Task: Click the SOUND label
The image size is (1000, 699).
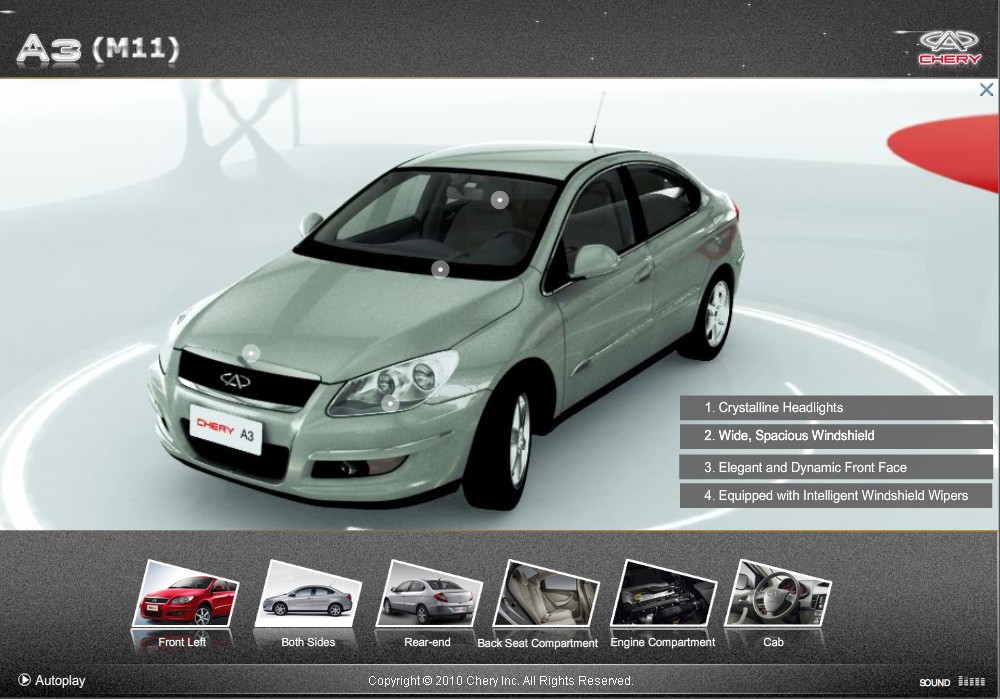Action: pos(934,682)
